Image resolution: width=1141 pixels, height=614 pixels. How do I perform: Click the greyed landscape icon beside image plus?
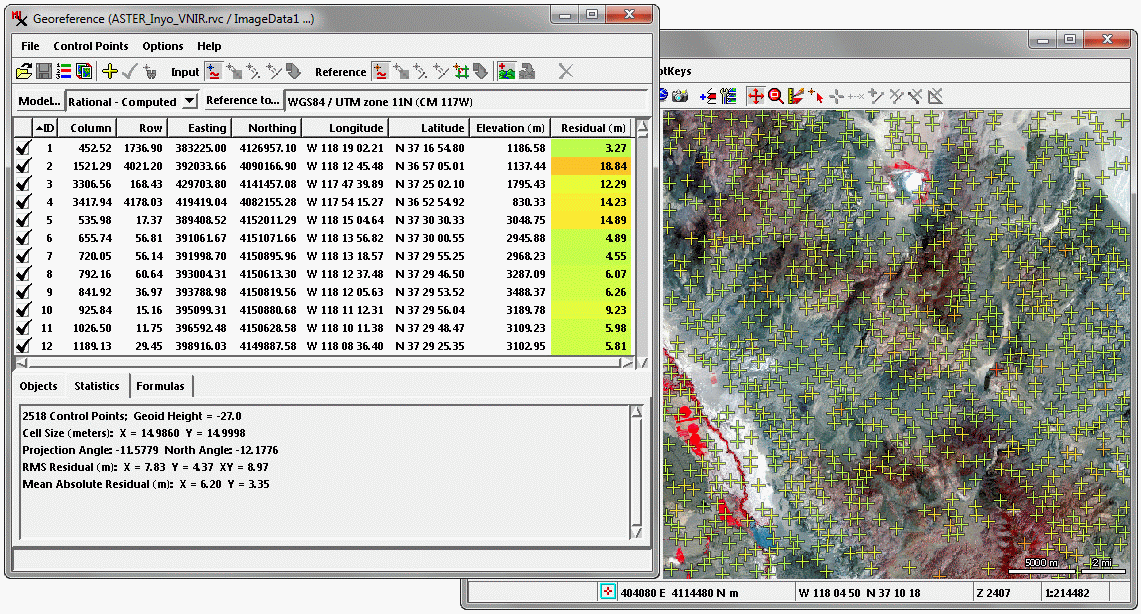coord(528,71)
